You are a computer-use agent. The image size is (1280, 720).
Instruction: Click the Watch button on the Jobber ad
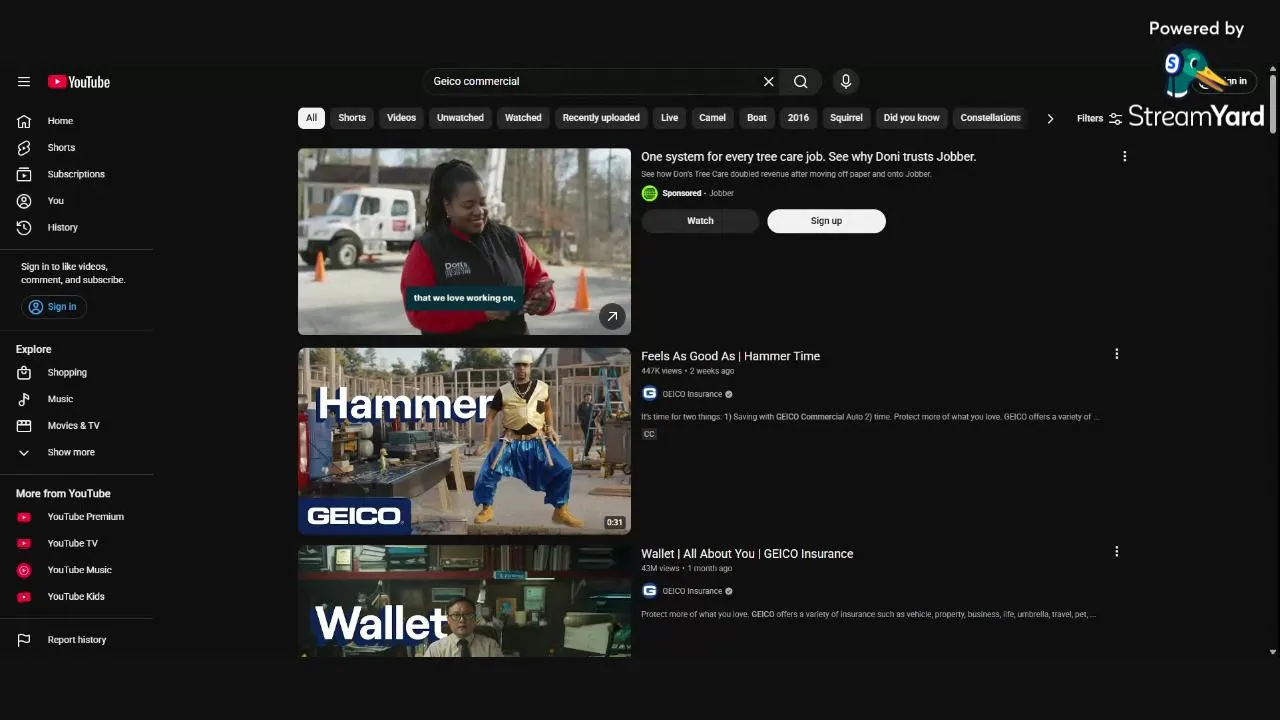point(700,221)
